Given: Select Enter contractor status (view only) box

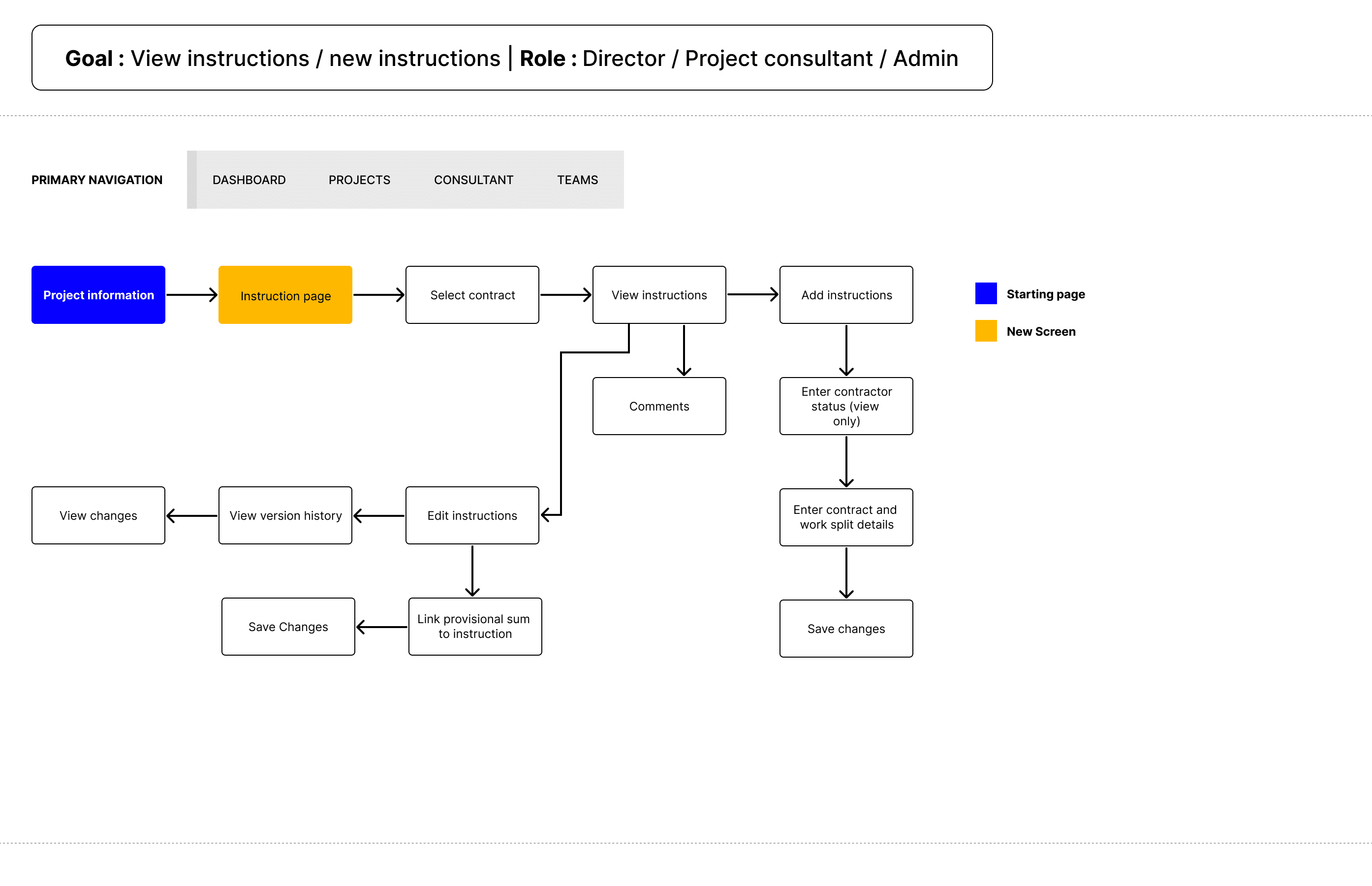Looking at the screenshot, I should click(846, 406).
